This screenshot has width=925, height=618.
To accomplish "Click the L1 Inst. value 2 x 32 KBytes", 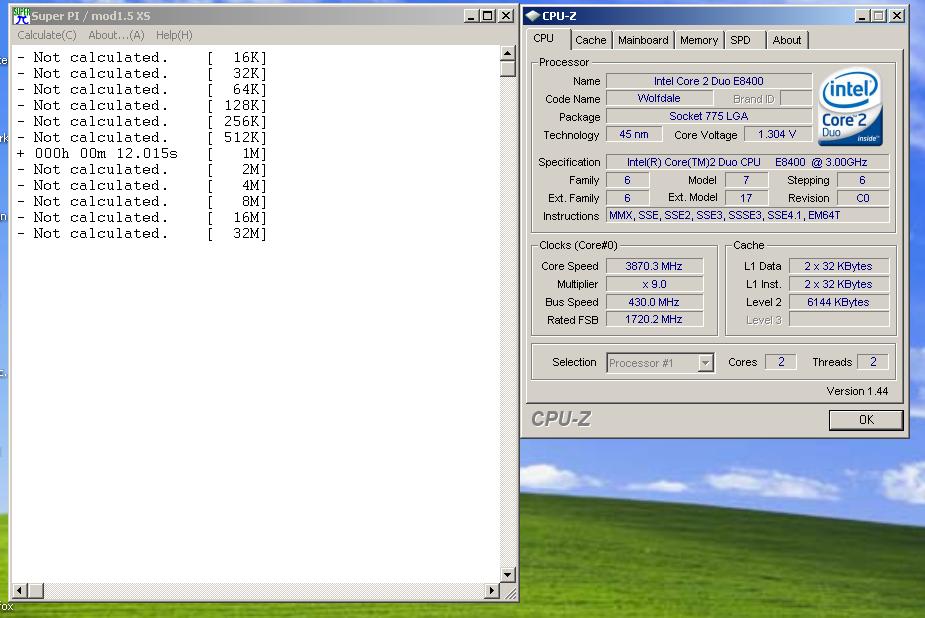I will [838, 284].
